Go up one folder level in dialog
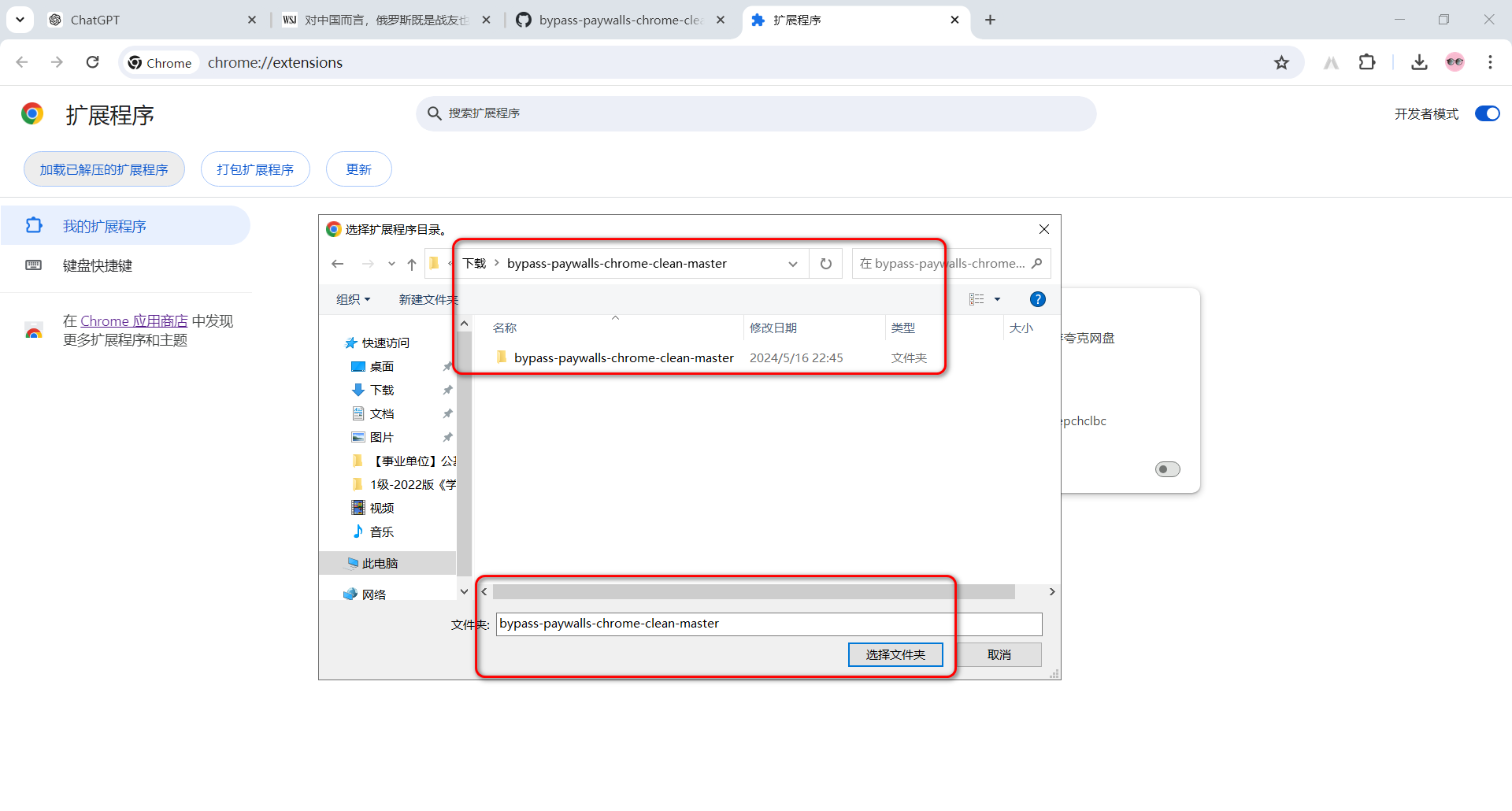Image resolution: width=1512 pixels, height=811 pixels. pyautogui.click(x=411, y=264)
